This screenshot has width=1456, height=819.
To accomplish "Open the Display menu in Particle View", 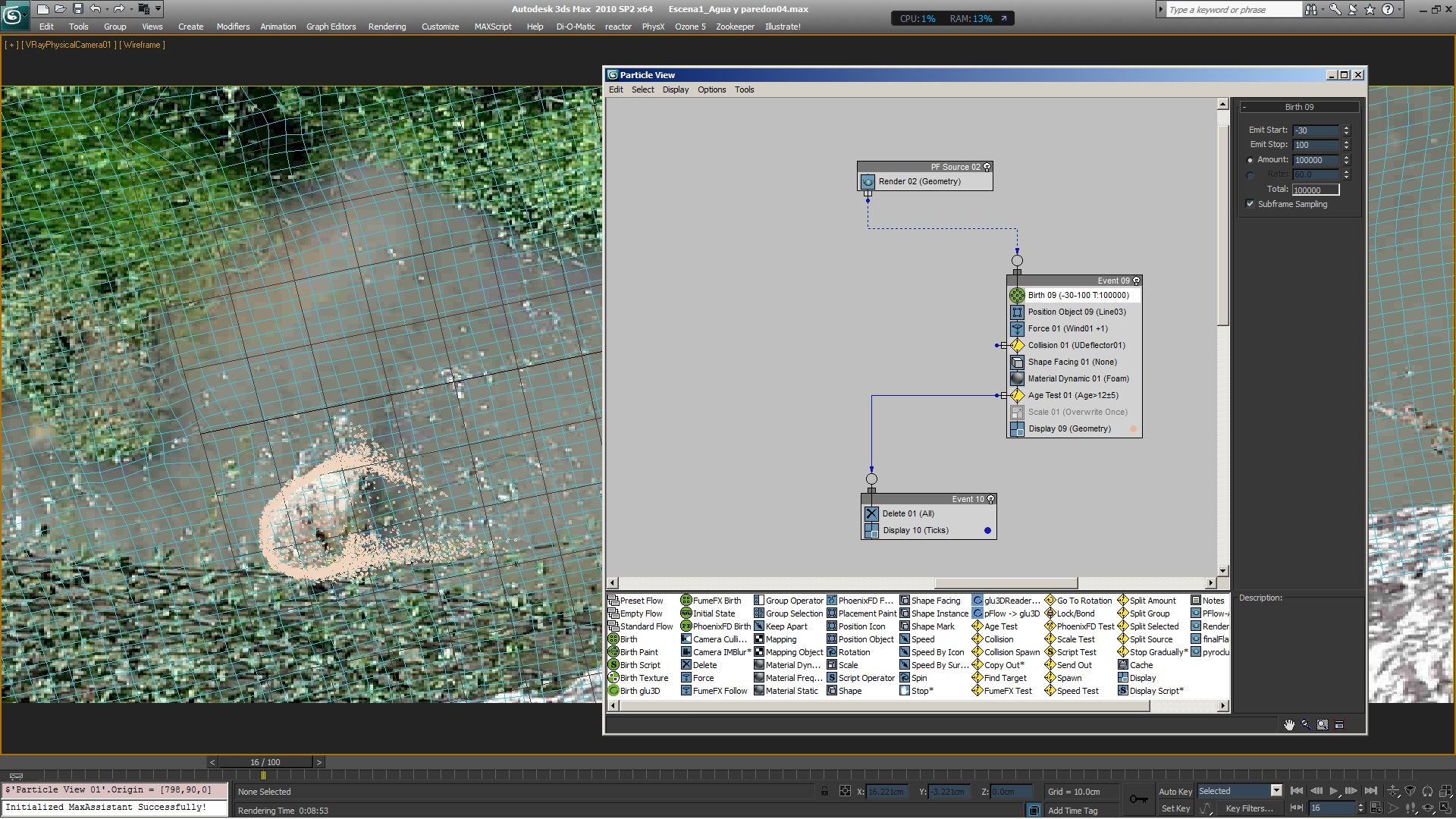I will coord(675,89).
